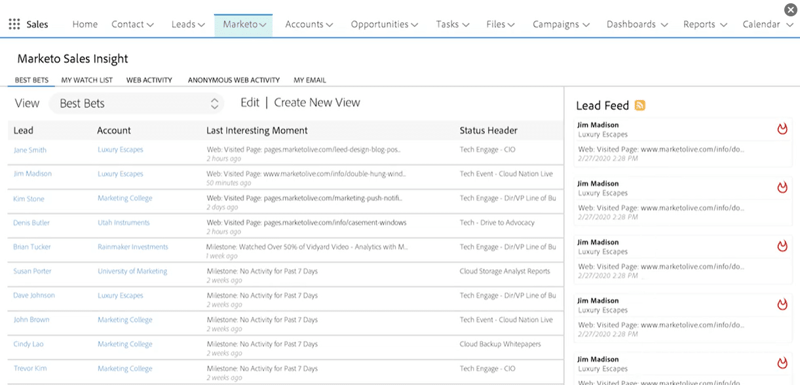Open lead Jim Madison in the table

click(x=32, y=174)
